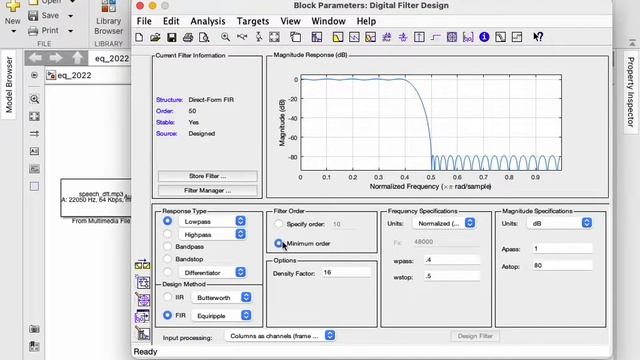The width and height of the screenshot is (640, 360).
Task: Restore full view of the plot
Action: click(274, 37)
